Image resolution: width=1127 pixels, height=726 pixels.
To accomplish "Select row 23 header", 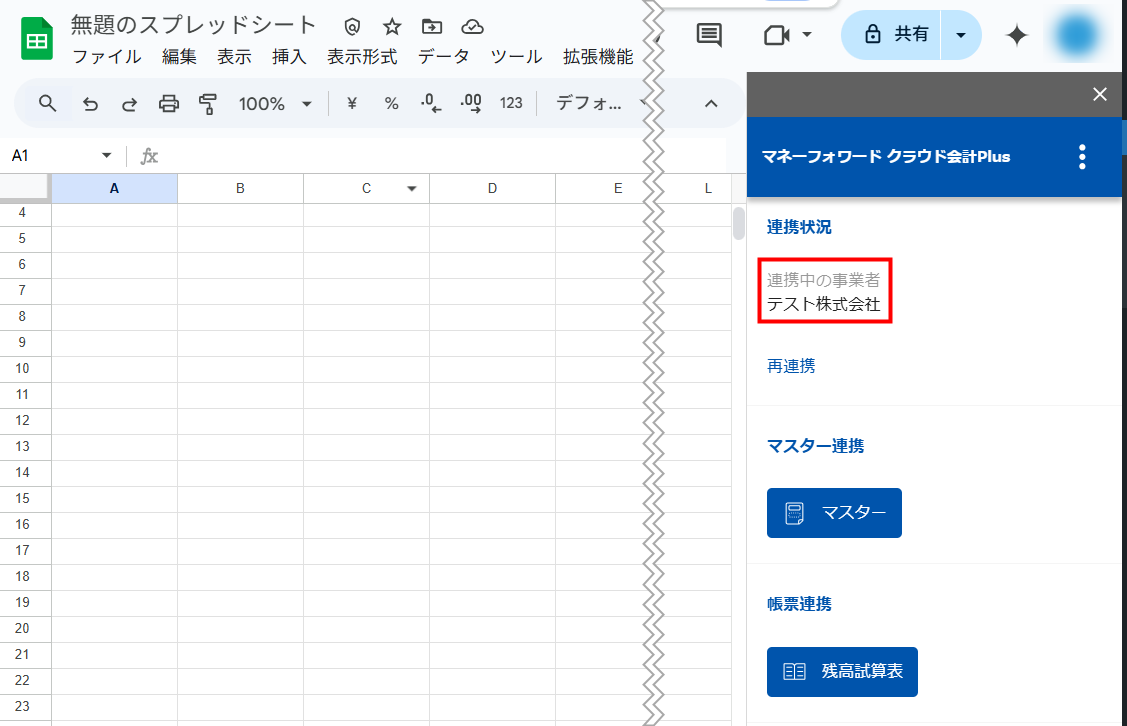I will coord(22,707).
